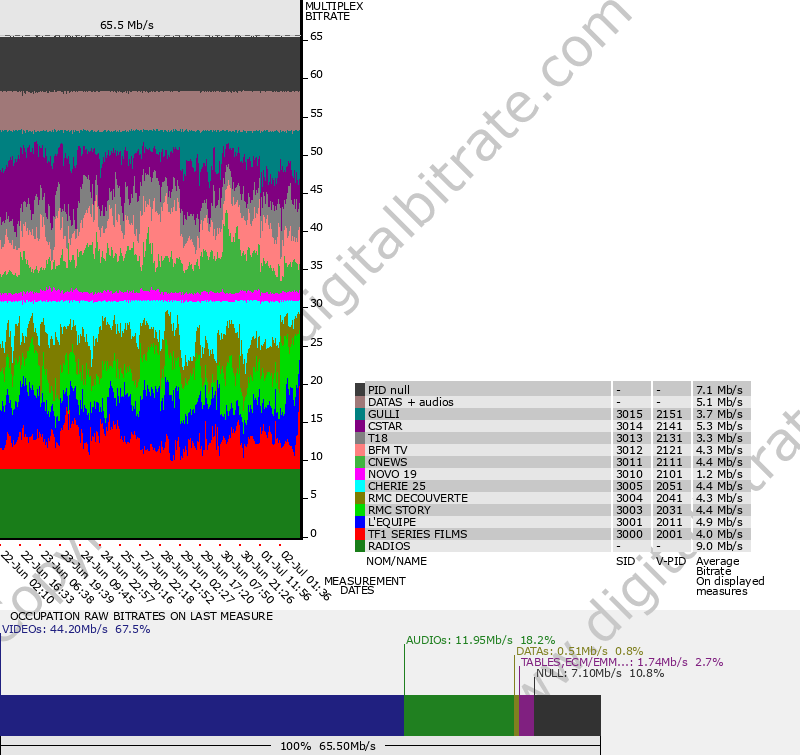Click the 'CHERIE 25' channel name

click(x=397, y=486)
